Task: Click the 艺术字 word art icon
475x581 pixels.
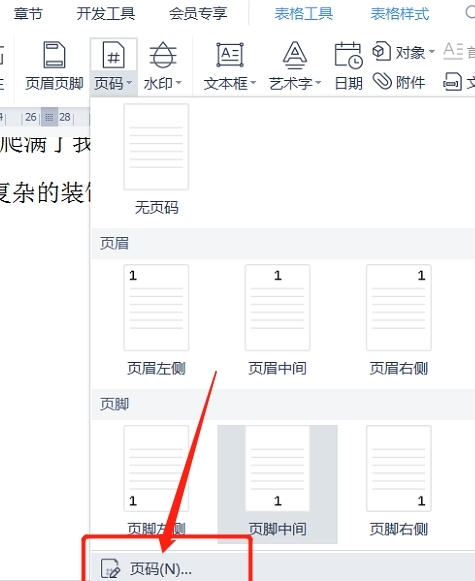Action: pos(295,55)
